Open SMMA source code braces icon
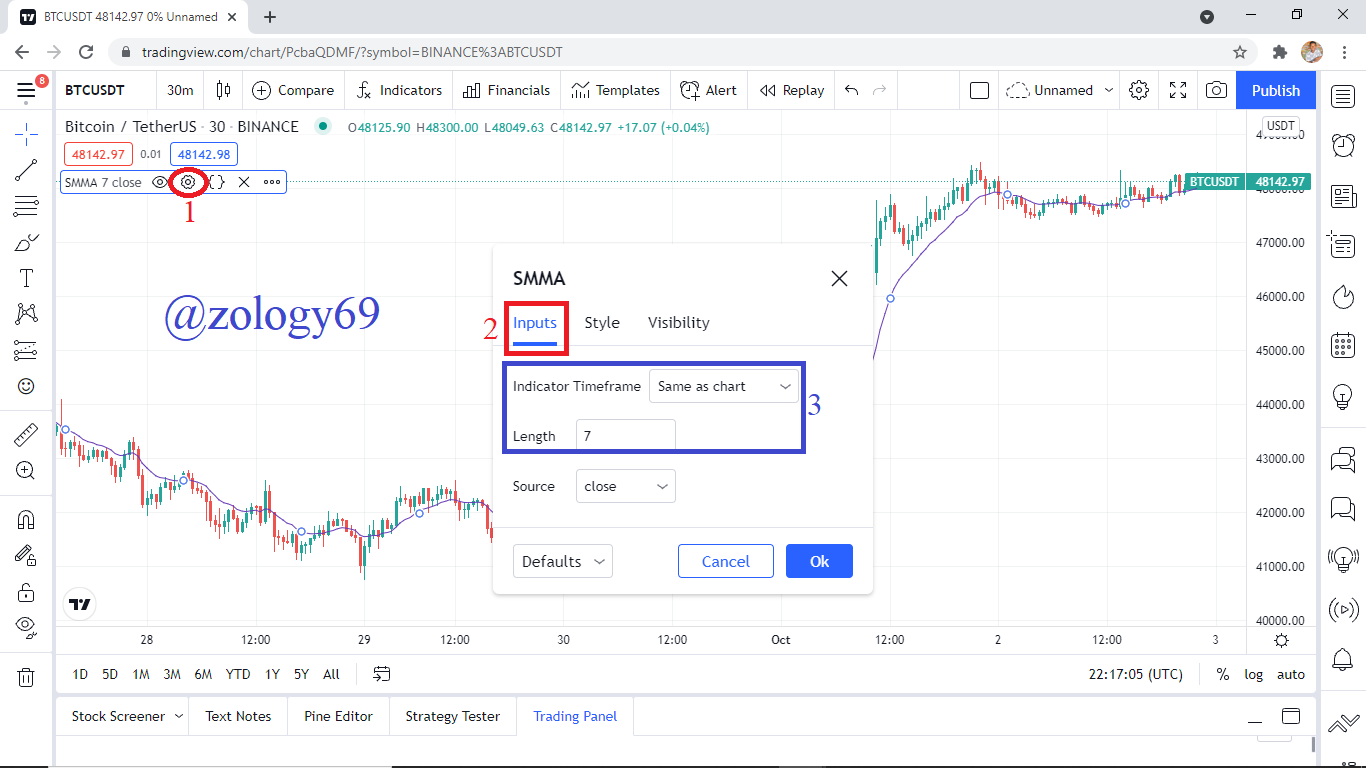This screenshot has width=1366, height=768. [216, 182]
